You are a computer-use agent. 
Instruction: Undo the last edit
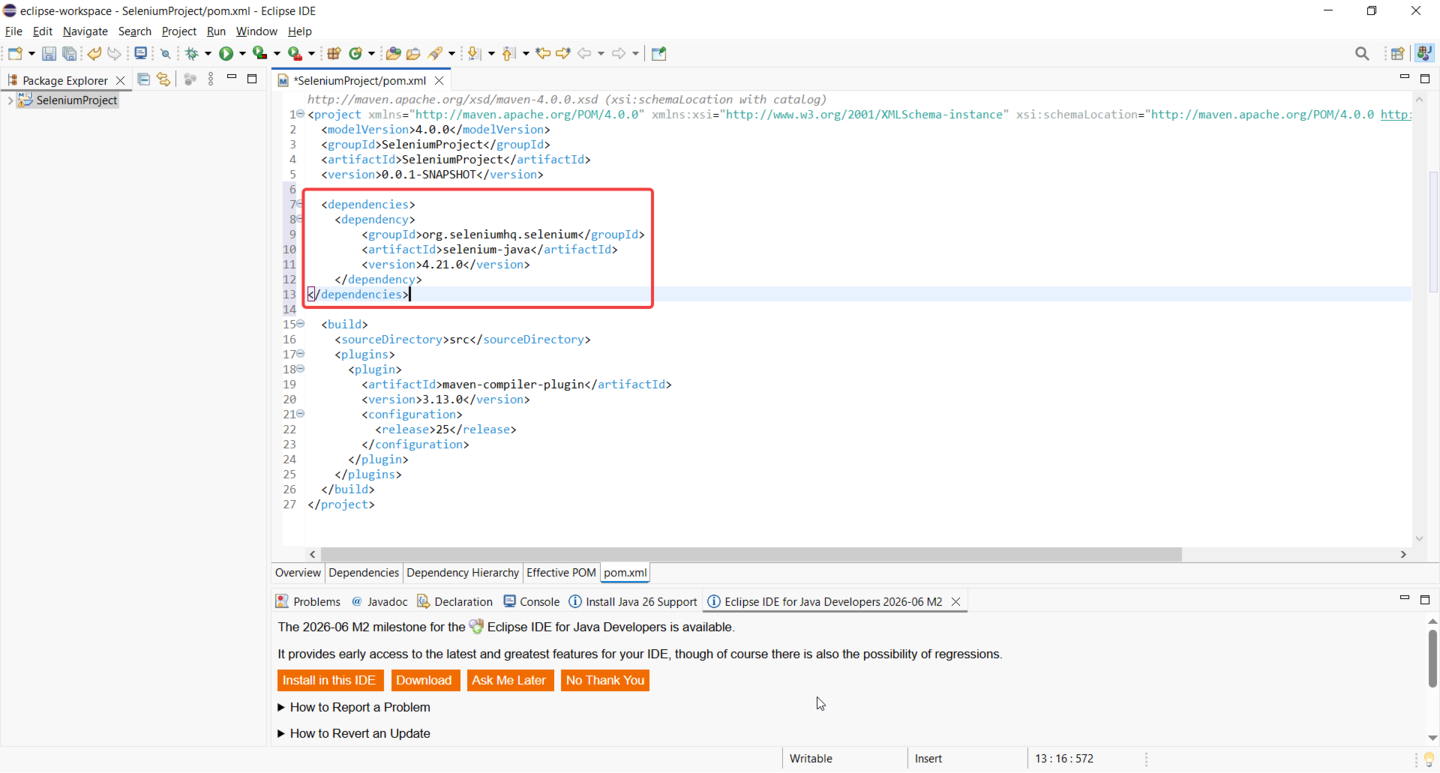pyautogui.click(x=94, y=53)
